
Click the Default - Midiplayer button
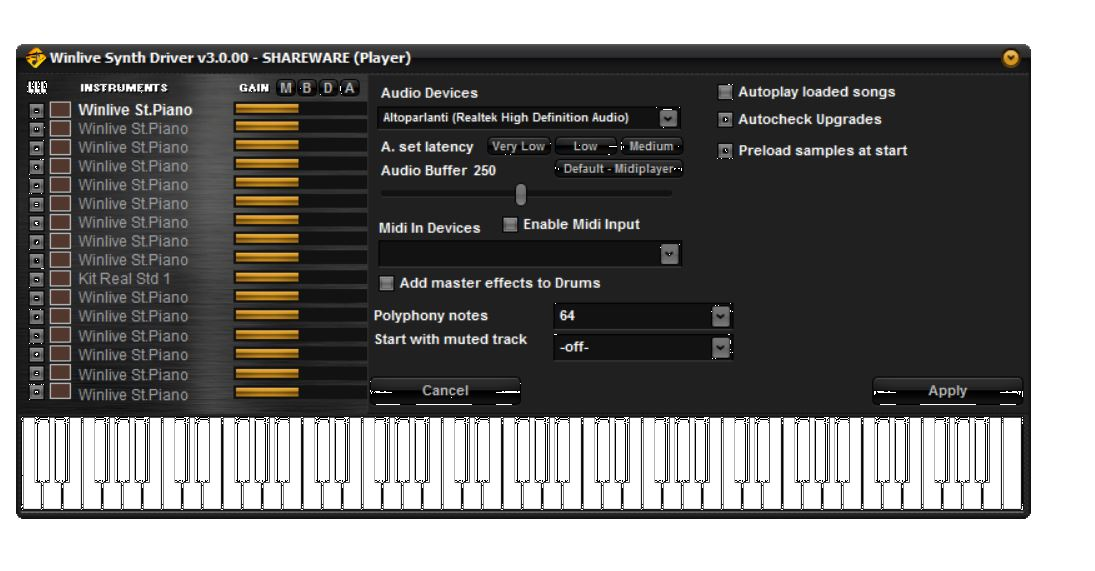(618, 169)
